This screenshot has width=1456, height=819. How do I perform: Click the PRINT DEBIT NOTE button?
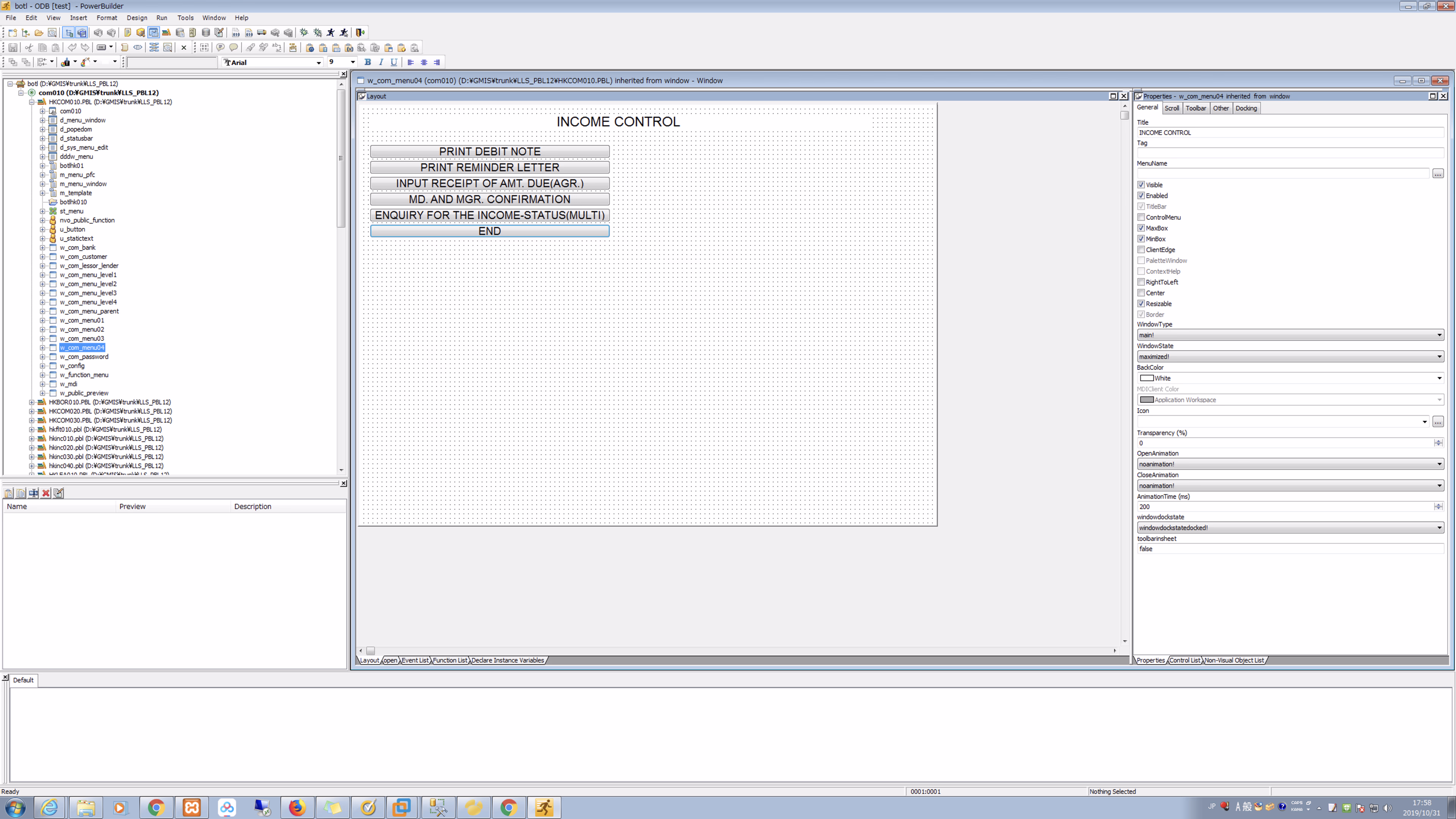[490, 152]
